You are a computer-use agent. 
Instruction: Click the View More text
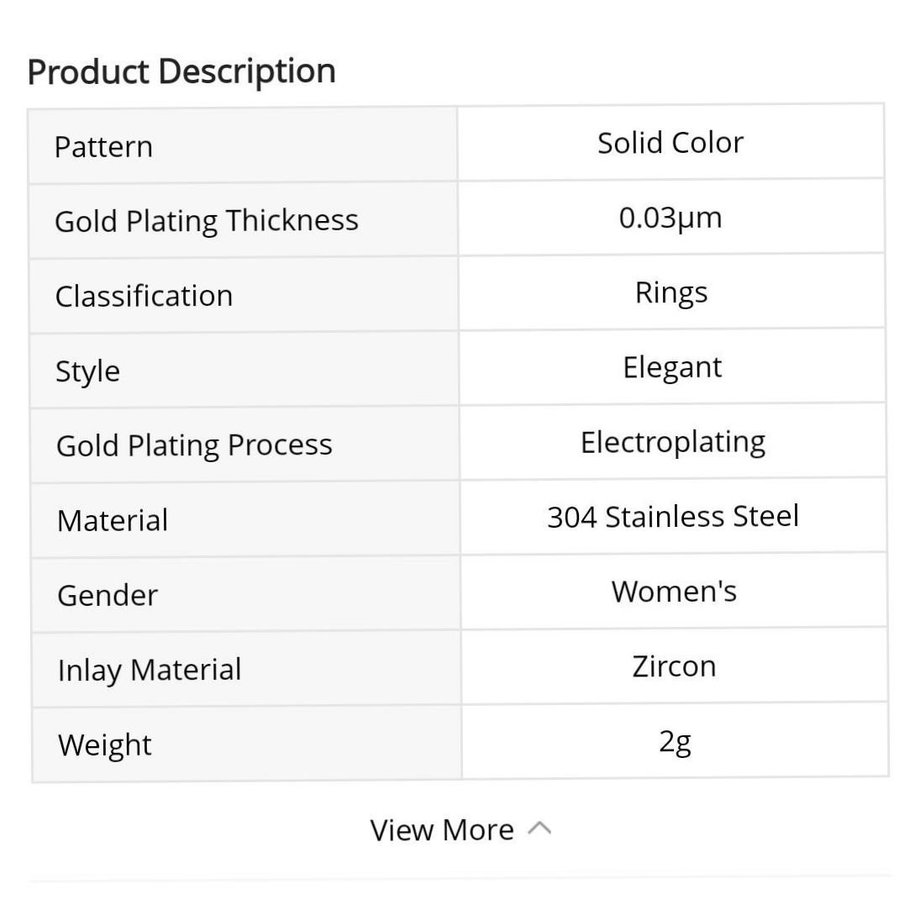[x=442, y=830]
